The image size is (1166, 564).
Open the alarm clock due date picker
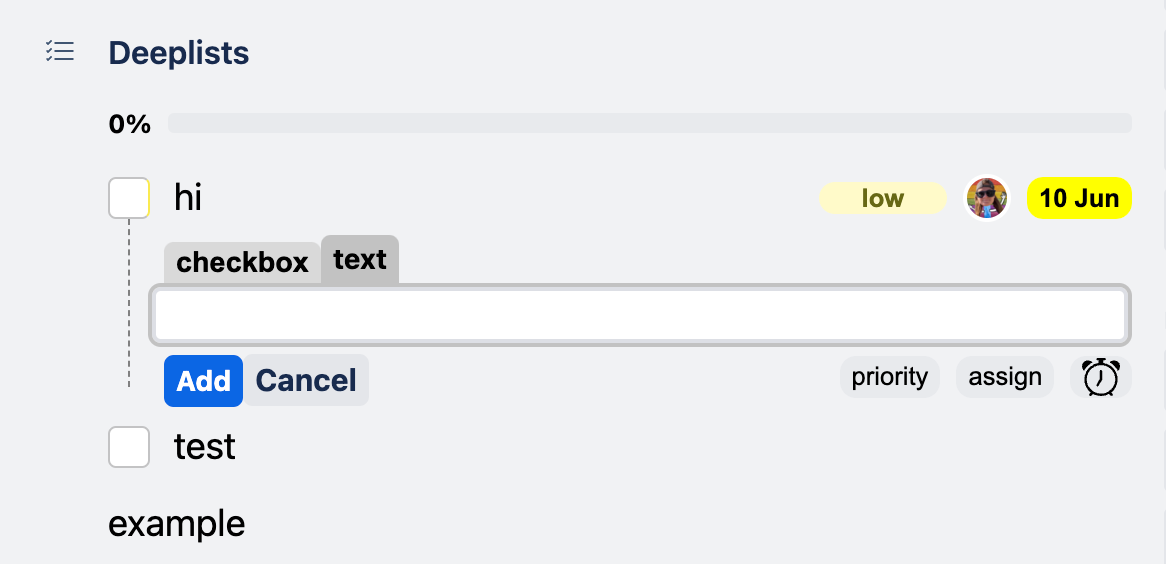(1100, 377)
